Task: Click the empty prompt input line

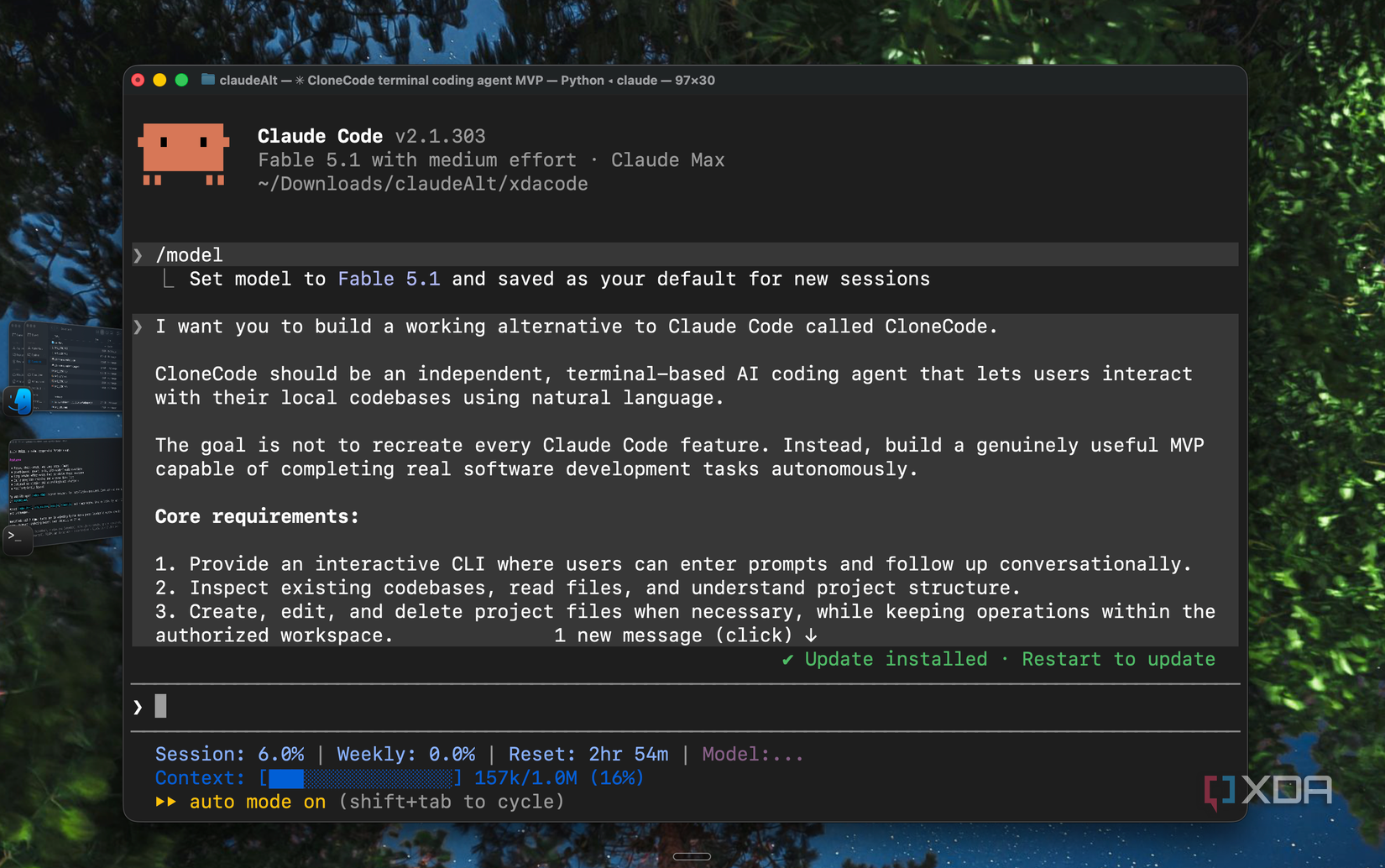Action: click(x=685, y=707)
